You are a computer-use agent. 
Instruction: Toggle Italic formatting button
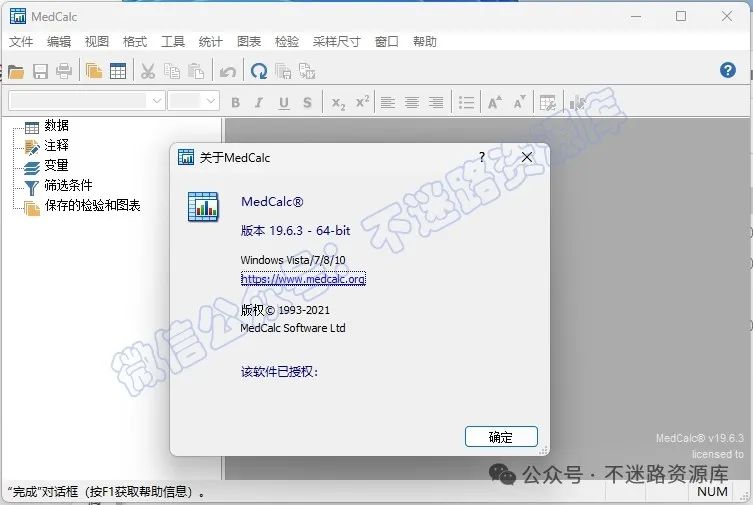point(259,103)
